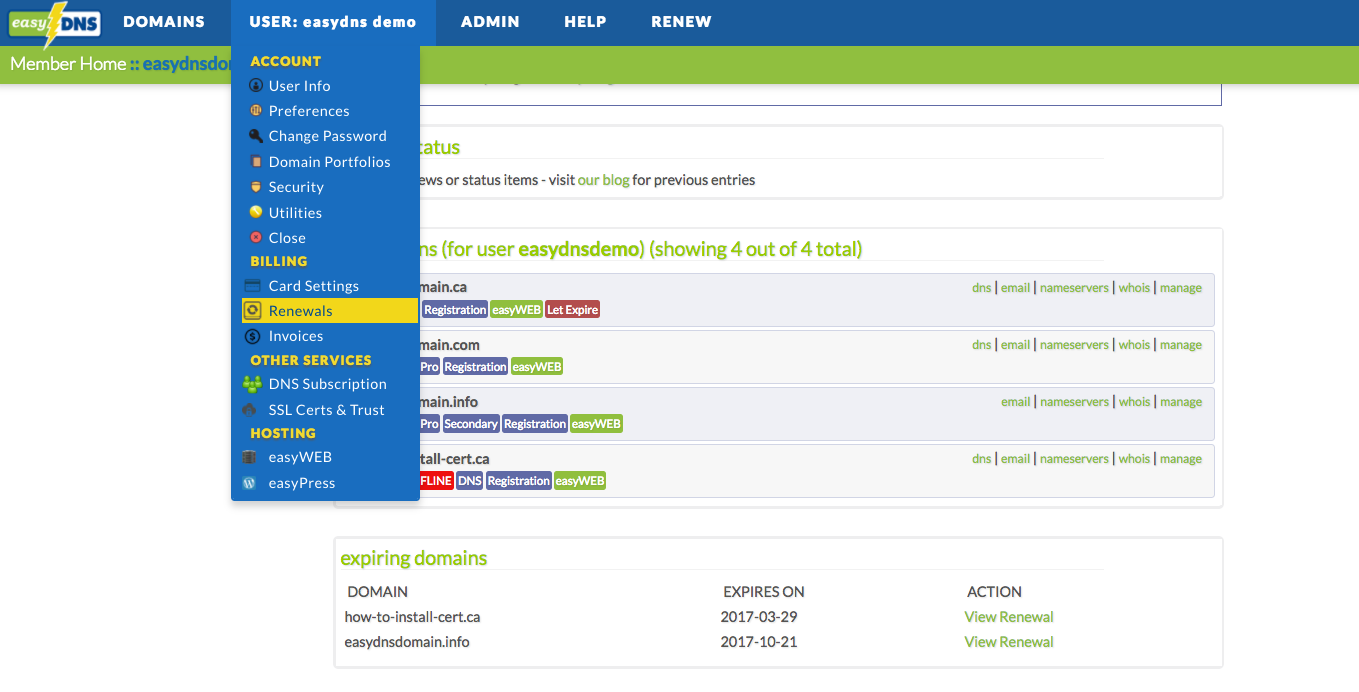Select Preferences in the dropdown menu
Screen dimensions: 1359x692
click(x=309, y=111)
